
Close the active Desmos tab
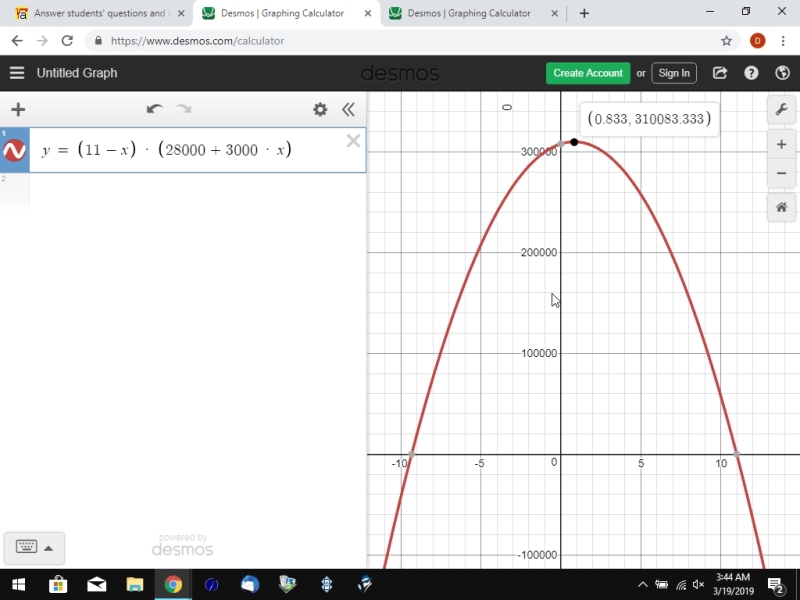(368, 14)
